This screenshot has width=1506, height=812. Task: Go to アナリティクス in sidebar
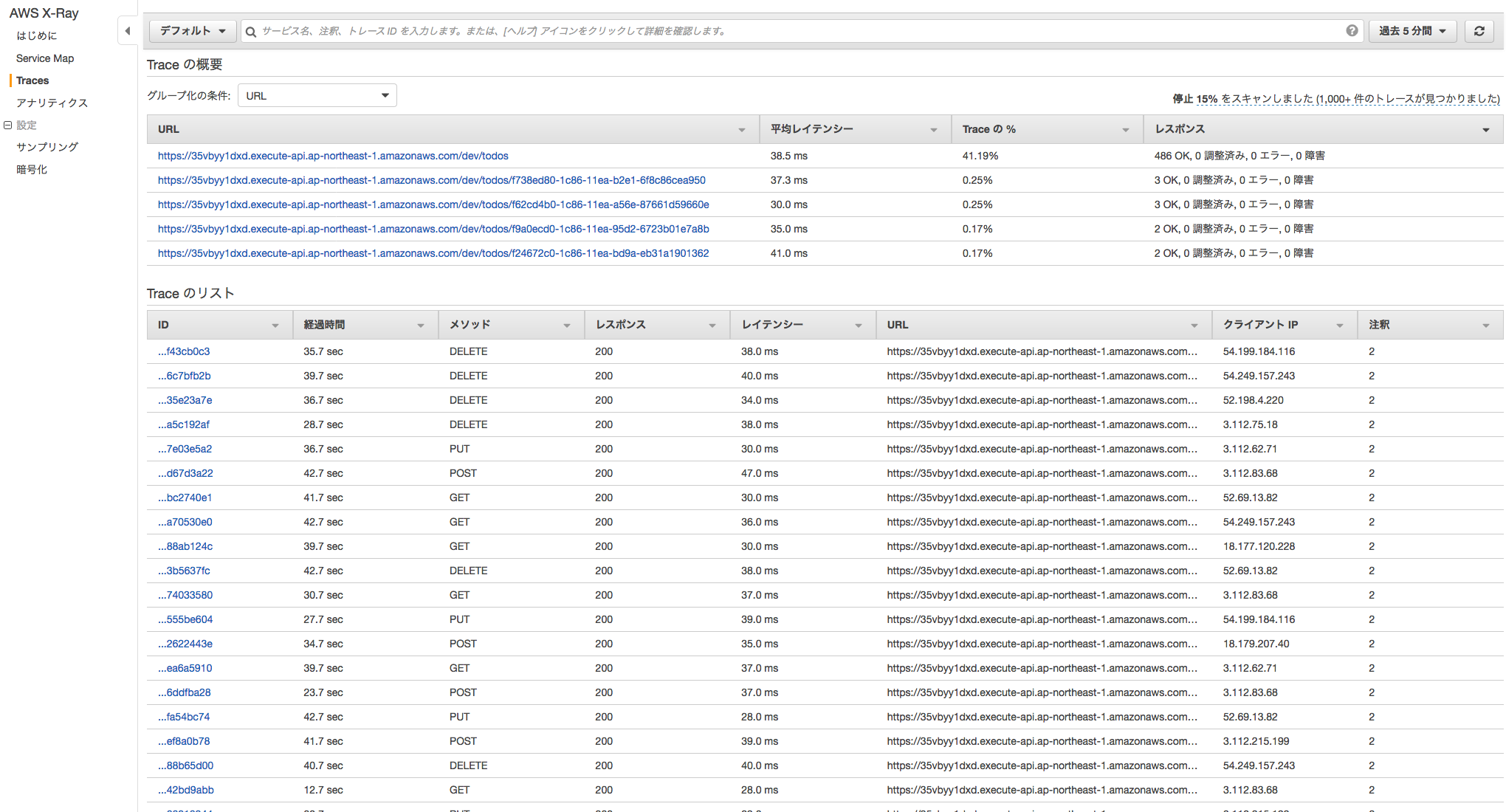click(52, 103)
